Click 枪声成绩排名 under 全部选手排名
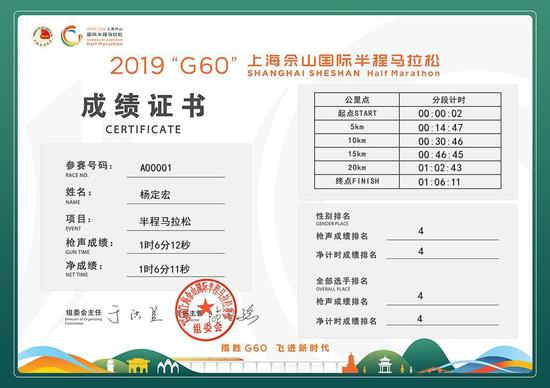The height and width of the screenshot is (388, 550). pos(342,301)
